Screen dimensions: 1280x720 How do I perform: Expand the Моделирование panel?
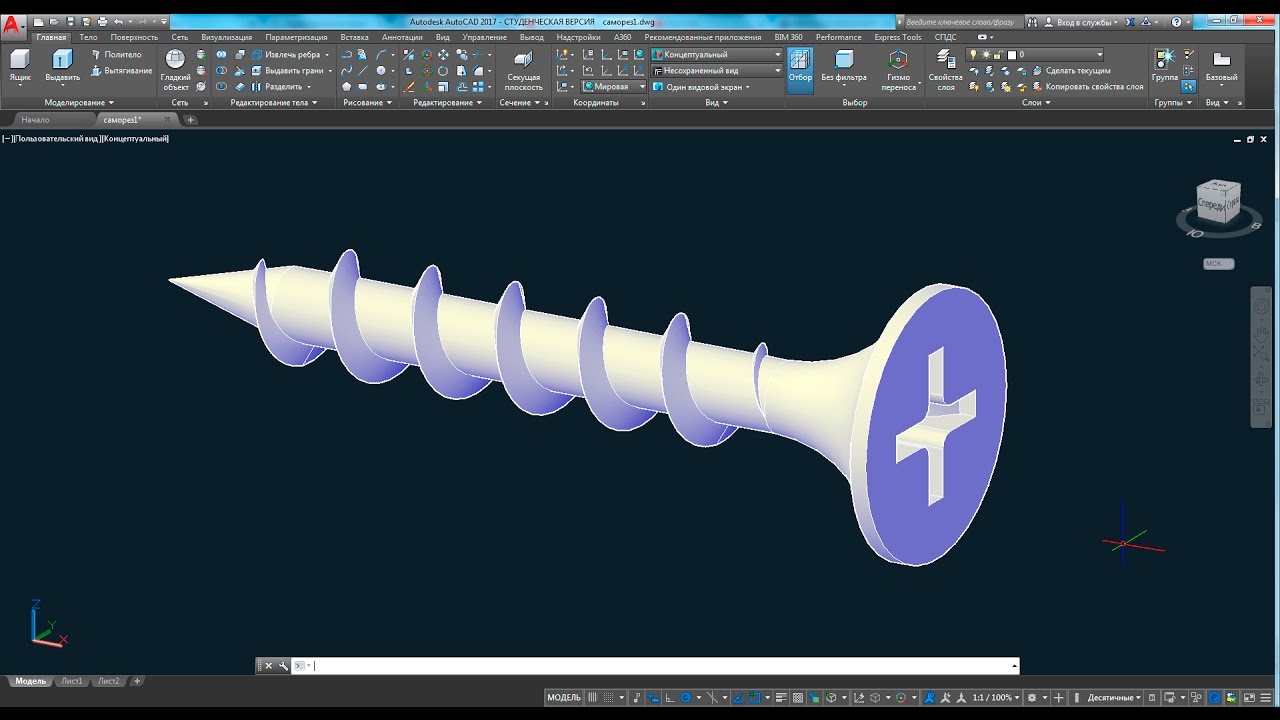(79, 103)
